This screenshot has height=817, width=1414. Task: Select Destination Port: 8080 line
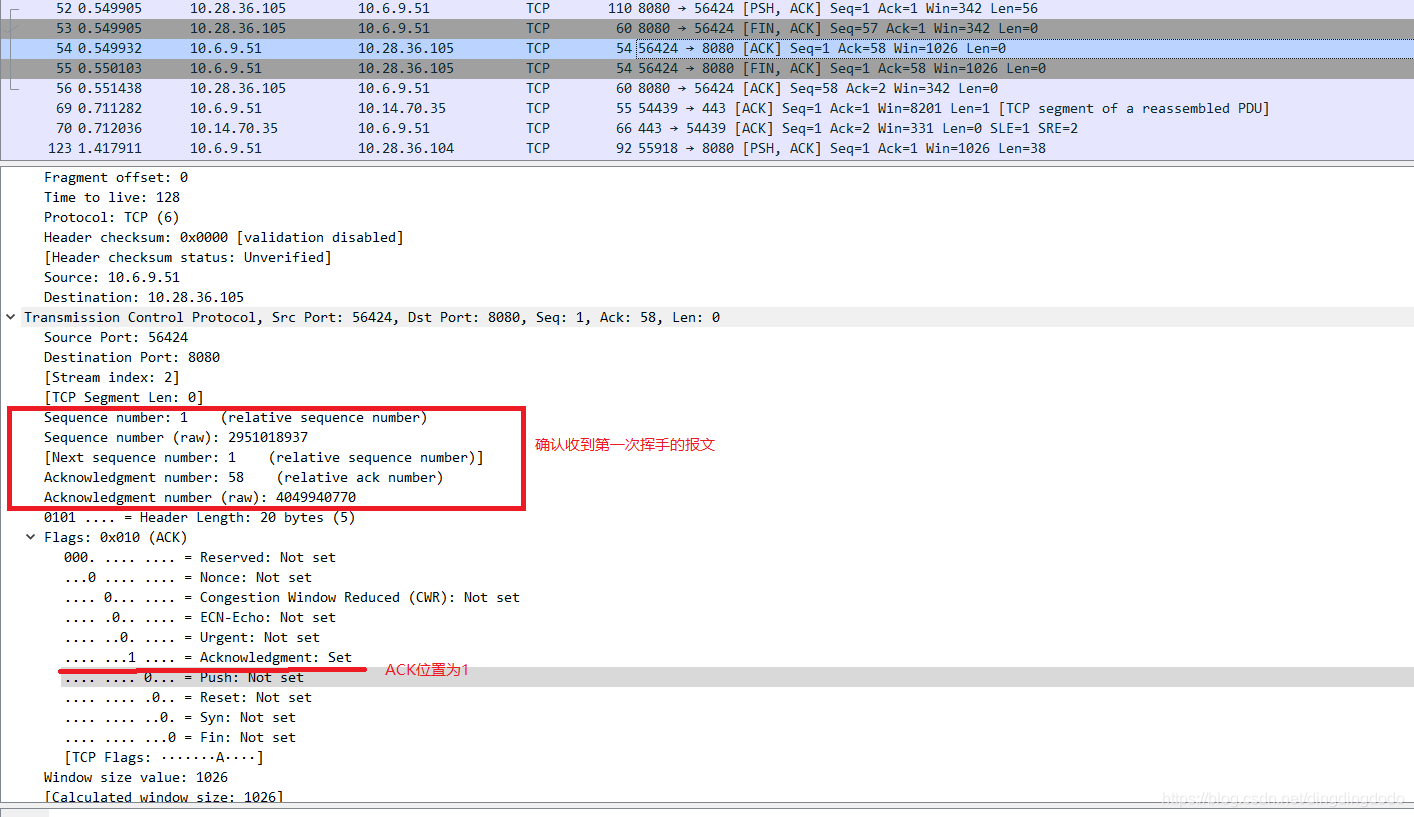[x=132, y=357]
